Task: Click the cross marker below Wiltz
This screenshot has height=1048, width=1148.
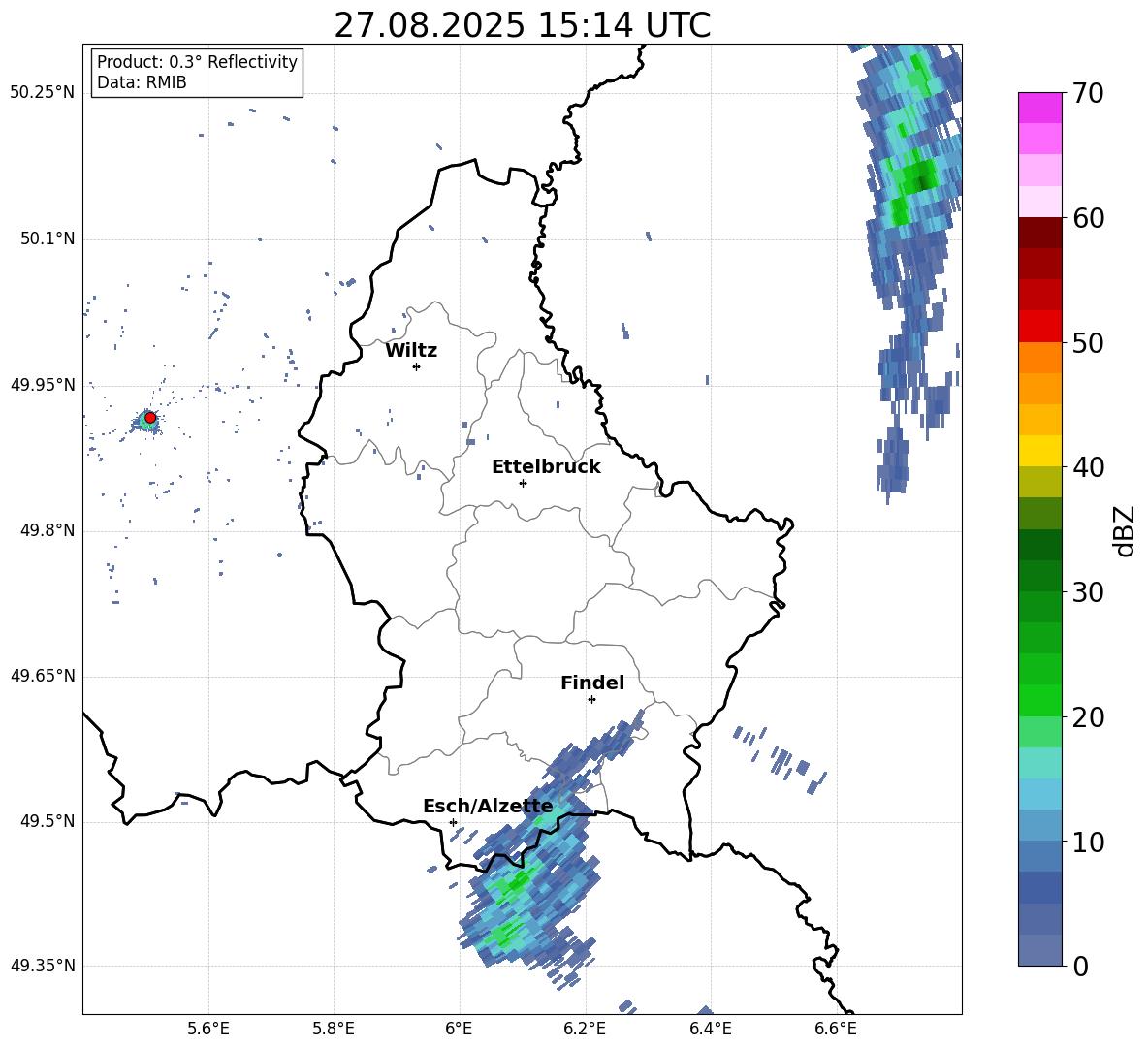Action: 417,366
